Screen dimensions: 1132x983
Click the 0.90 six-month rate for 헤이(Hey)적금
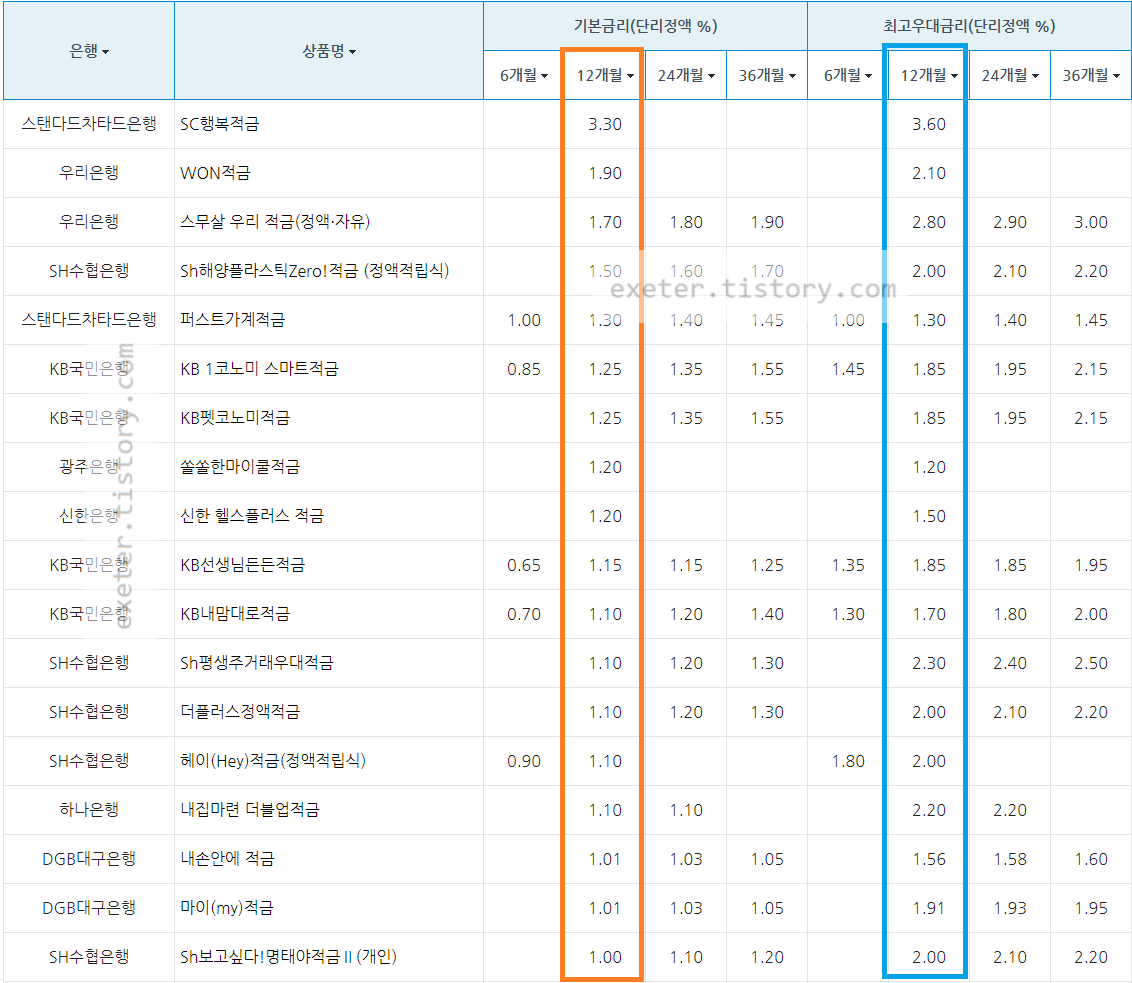(524, 761)
